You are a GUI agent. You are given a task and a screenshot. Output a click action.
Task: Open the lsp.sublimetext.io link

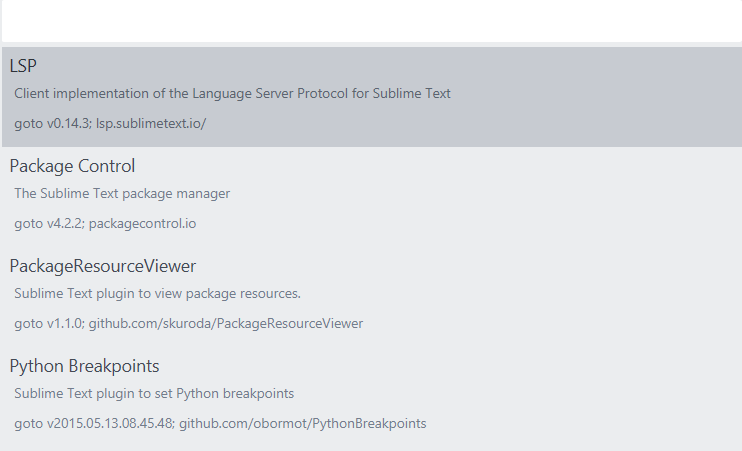coord(150,124)
